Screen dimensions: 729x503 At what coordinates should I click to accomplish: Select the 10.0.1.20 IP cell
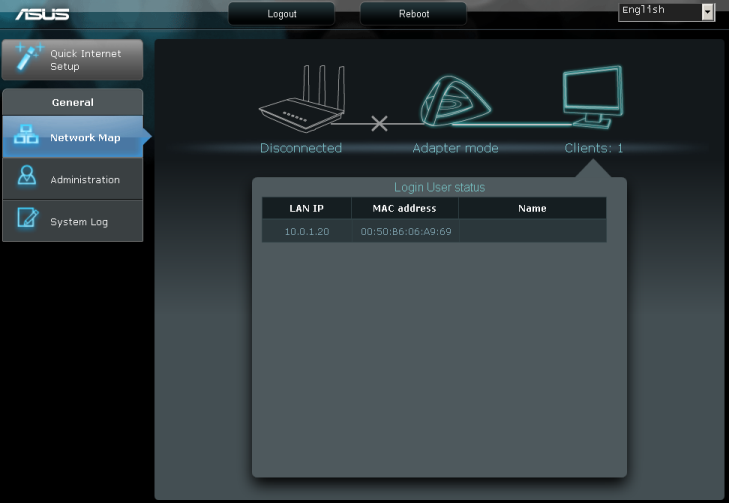pos(307,231)
